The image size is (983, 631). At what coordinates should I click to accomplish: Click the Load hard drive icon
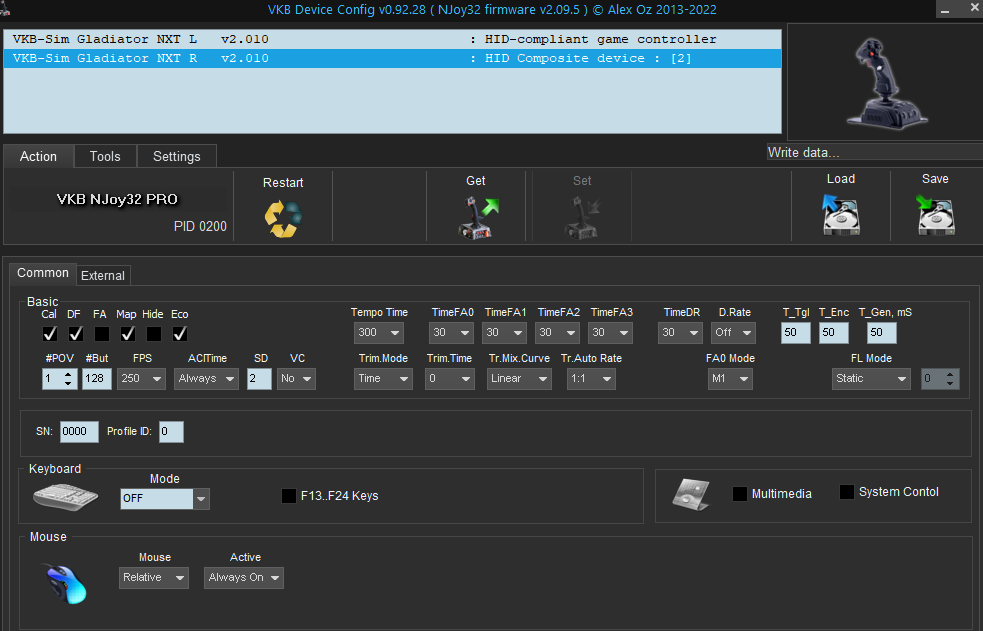point(841,214)
